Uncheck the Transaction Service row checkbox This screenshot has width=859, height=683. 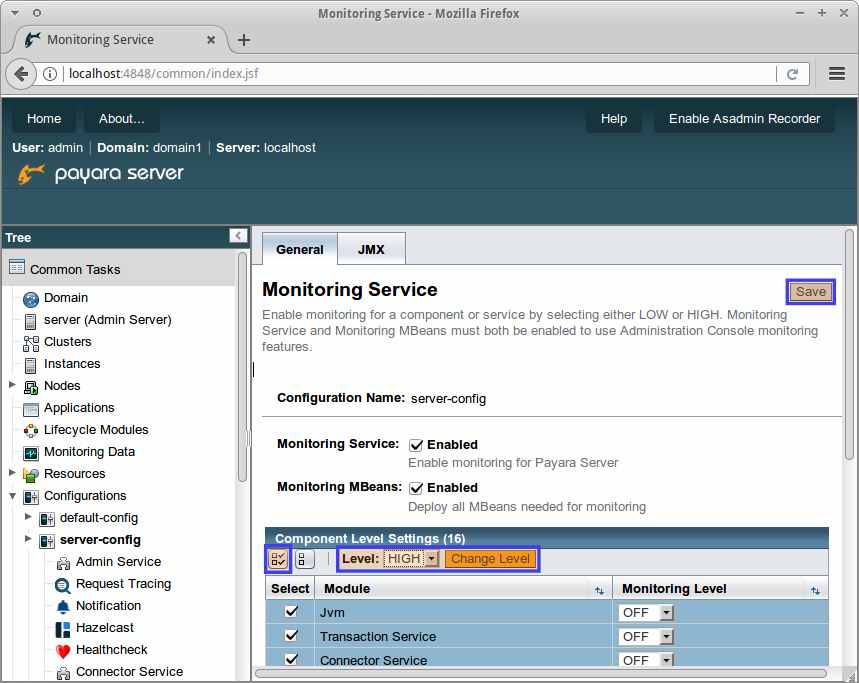click(x=291, y=635)
